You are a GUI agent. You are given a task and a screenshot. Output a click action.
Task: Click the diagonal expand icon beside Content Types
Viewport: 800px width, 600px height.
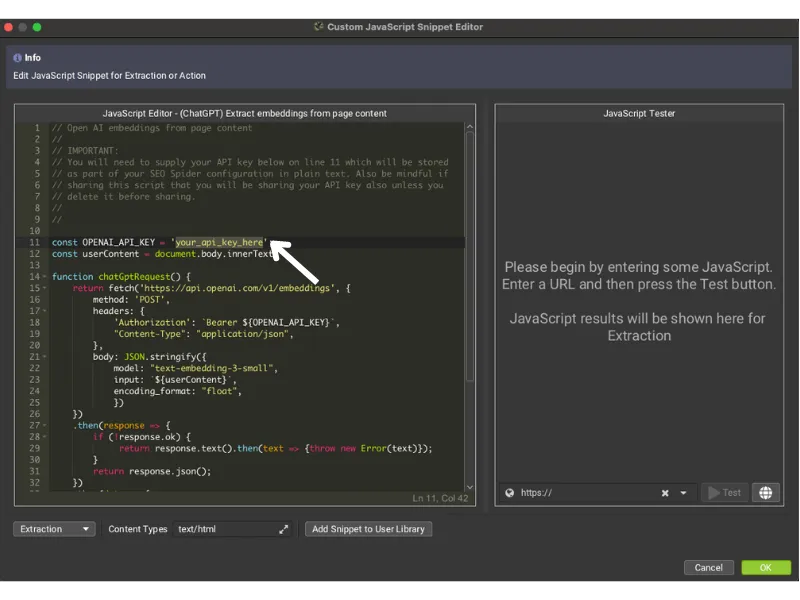(x=284, y=529)
